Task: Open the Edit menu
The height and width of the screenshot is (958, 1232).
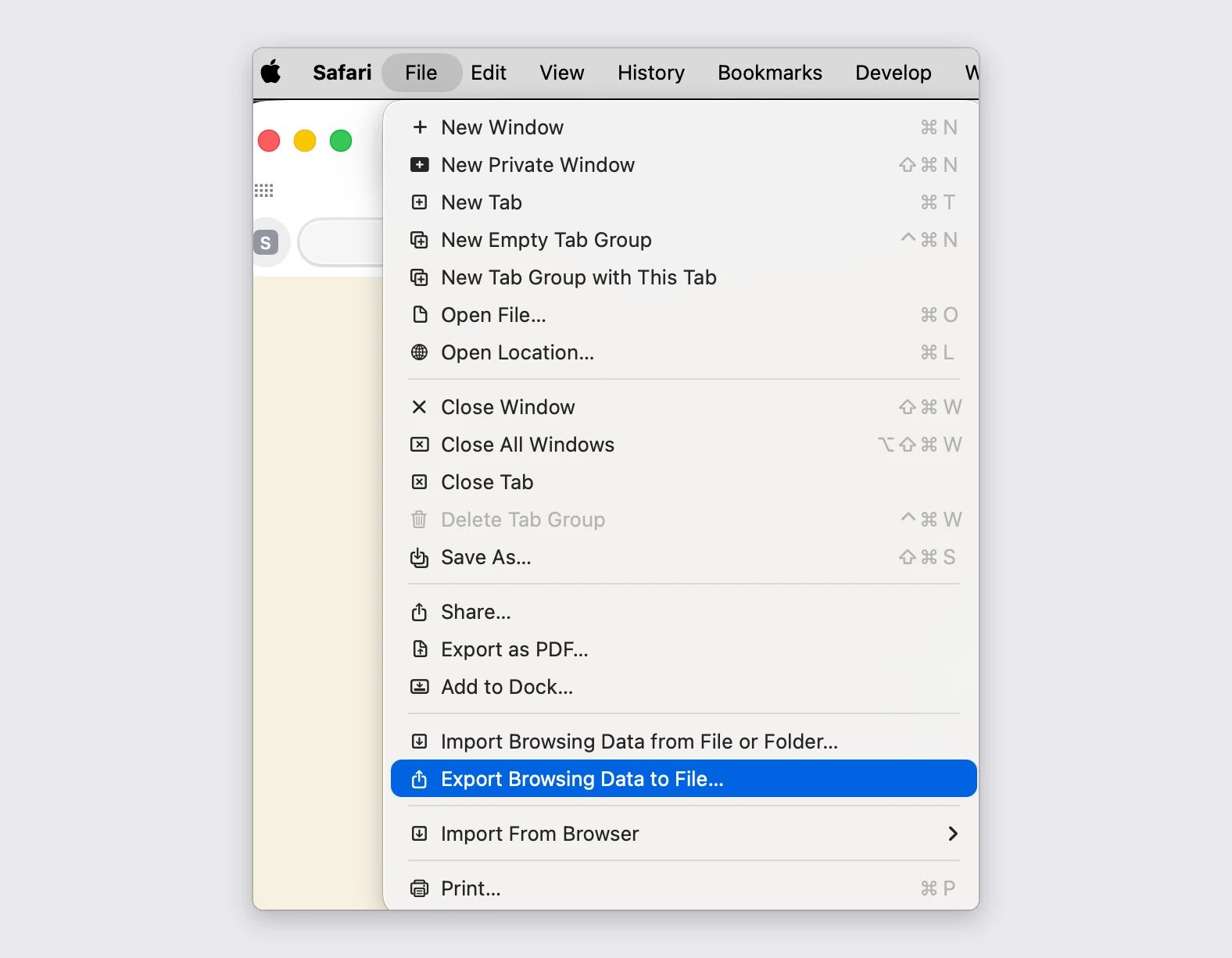Action: click(489, 73)
